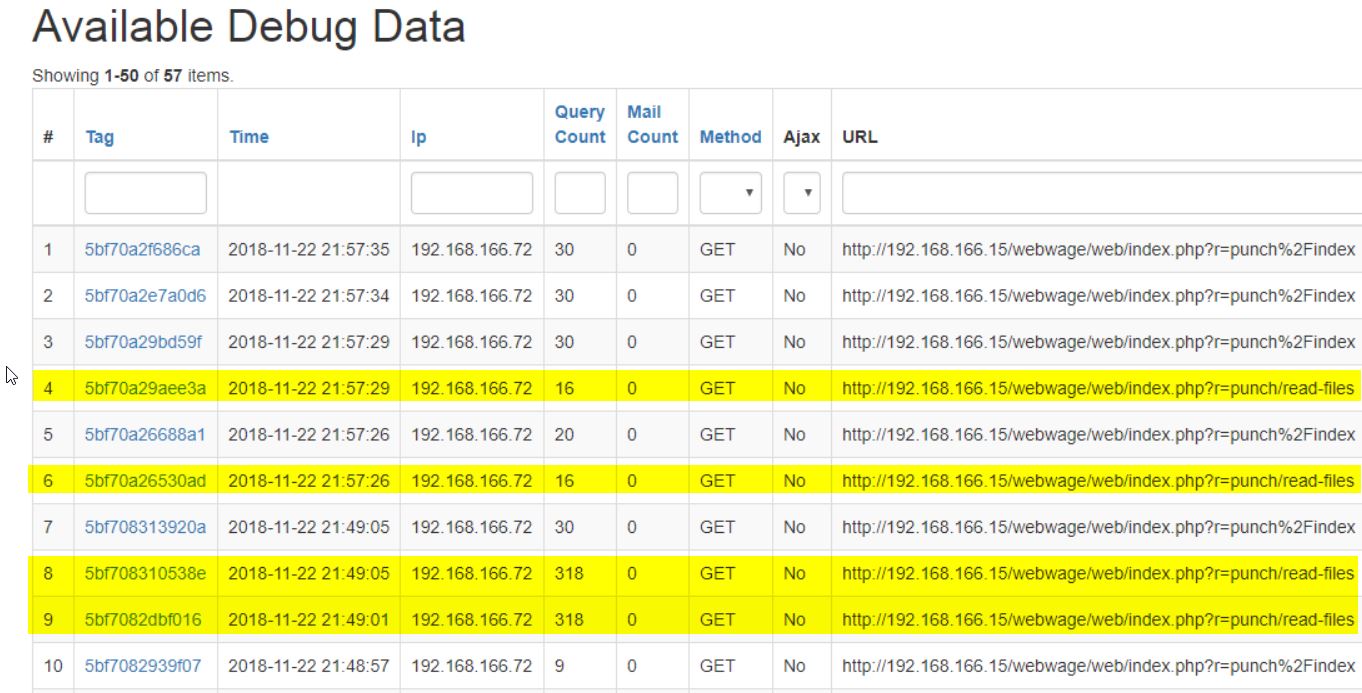Open the Method filter dropdown
This screenshot has width=1362, height=693.
click(x=730, y=193)
